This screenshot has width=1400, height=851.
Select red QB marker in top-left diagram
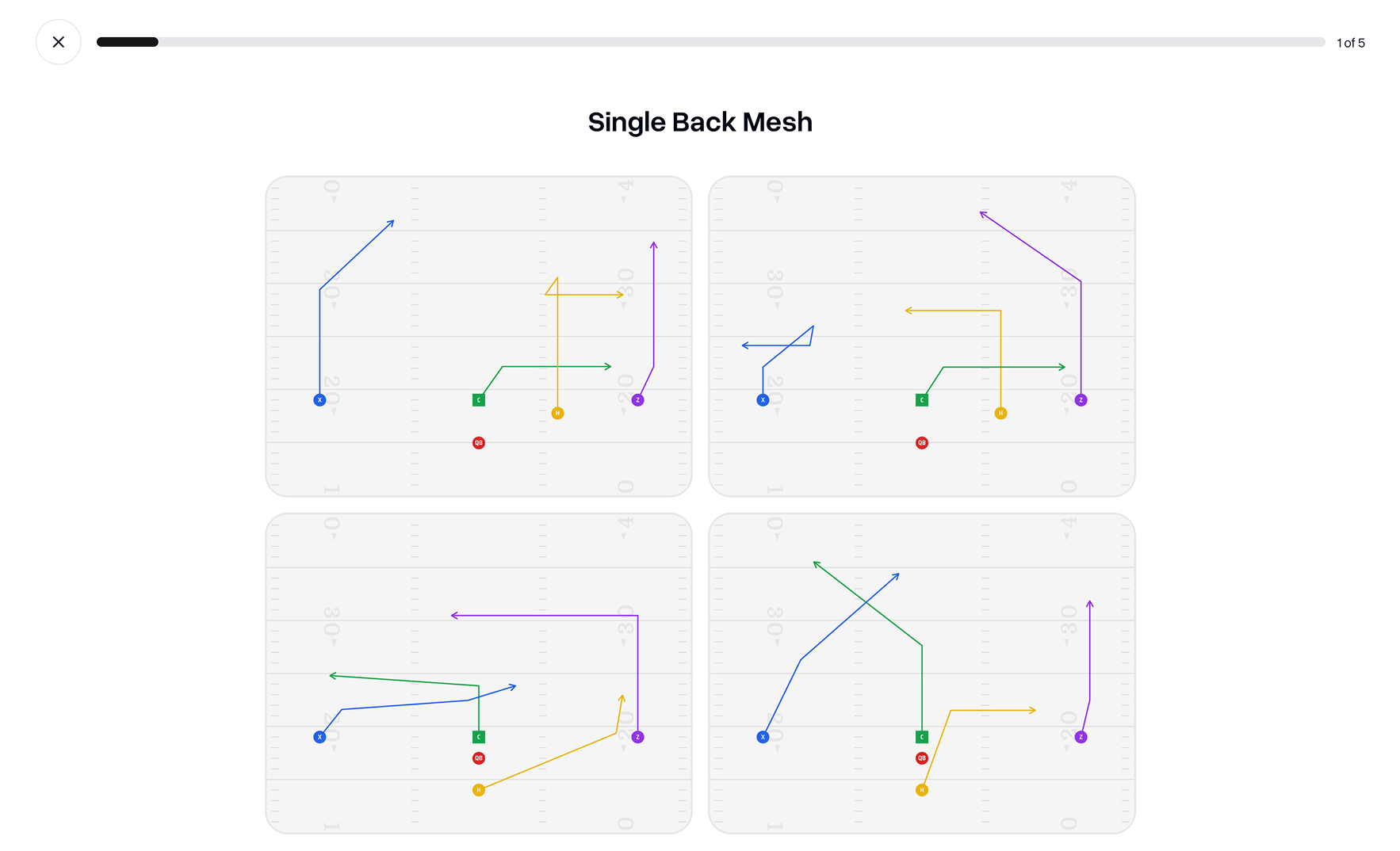point(479,443)
